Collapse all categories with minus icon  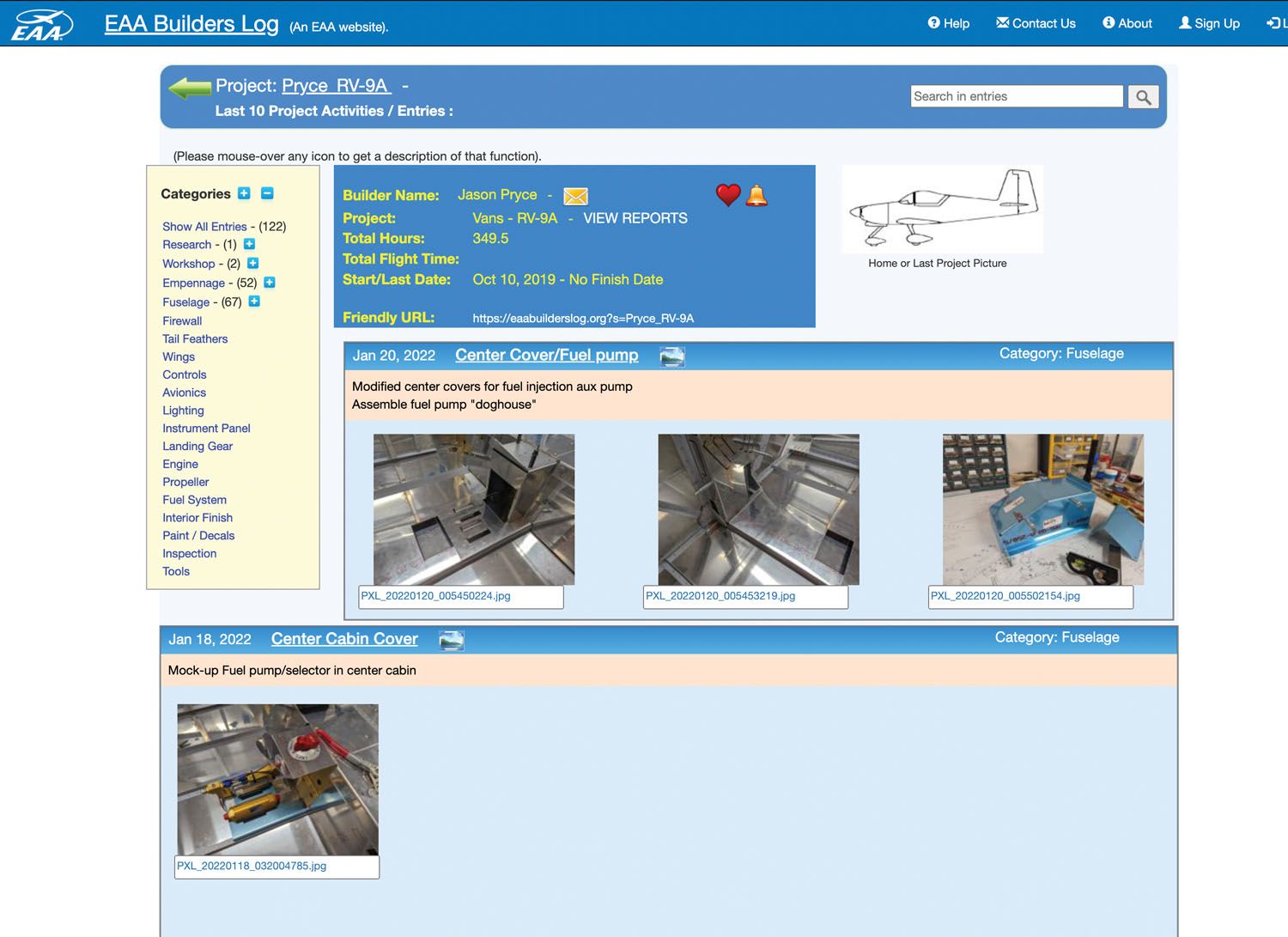pyautogui.click(x=267, y=193)
